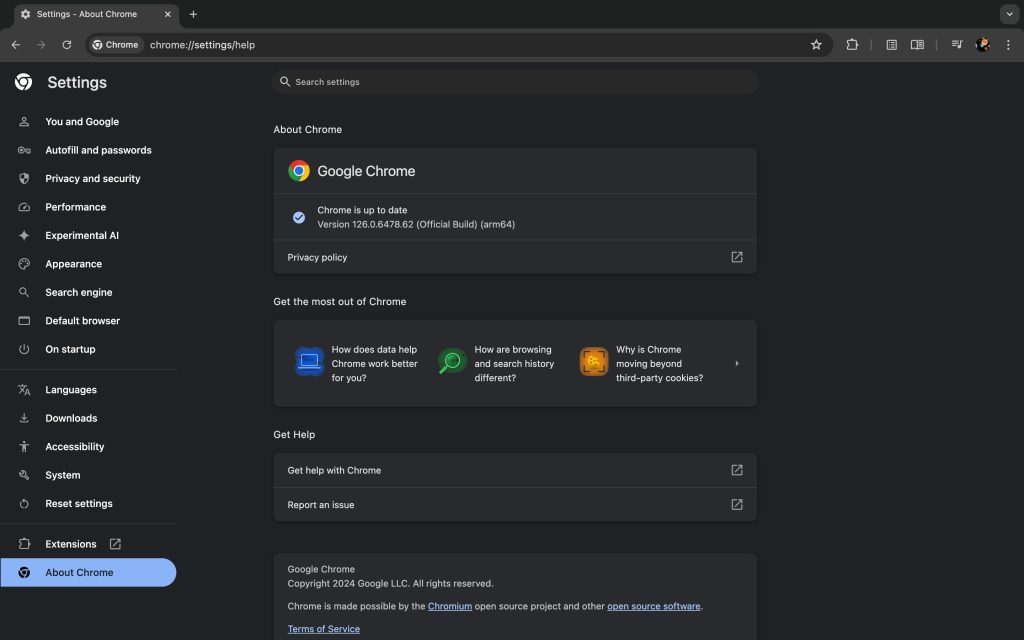This screenshot has height=640, width=1024.
Task: Click the profile avatar in toolbar
Action: (x=983, y=45)
